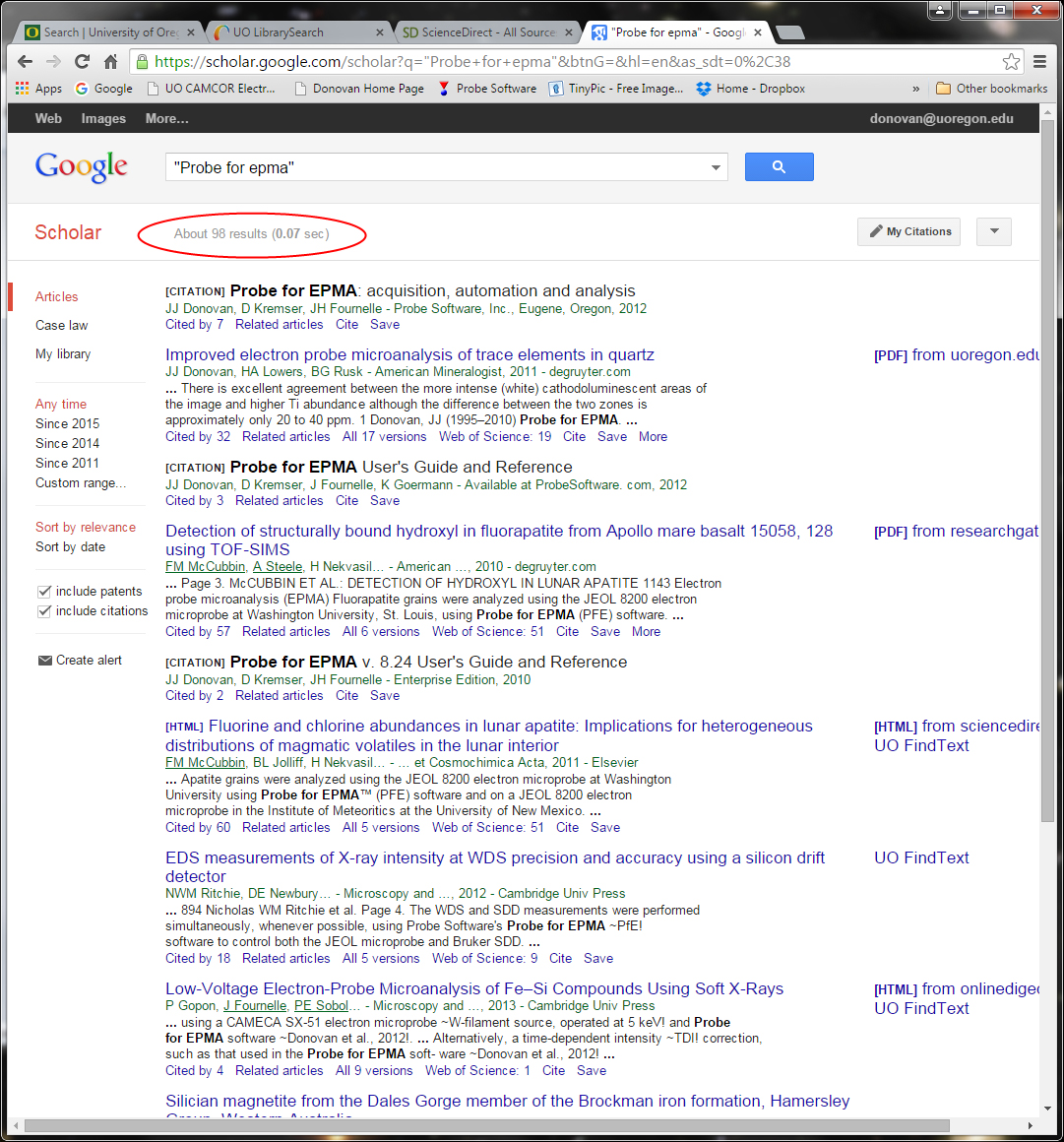Open the Dropbox Home bookmark
The image size is (1064, 1142).
coord(750,89)
